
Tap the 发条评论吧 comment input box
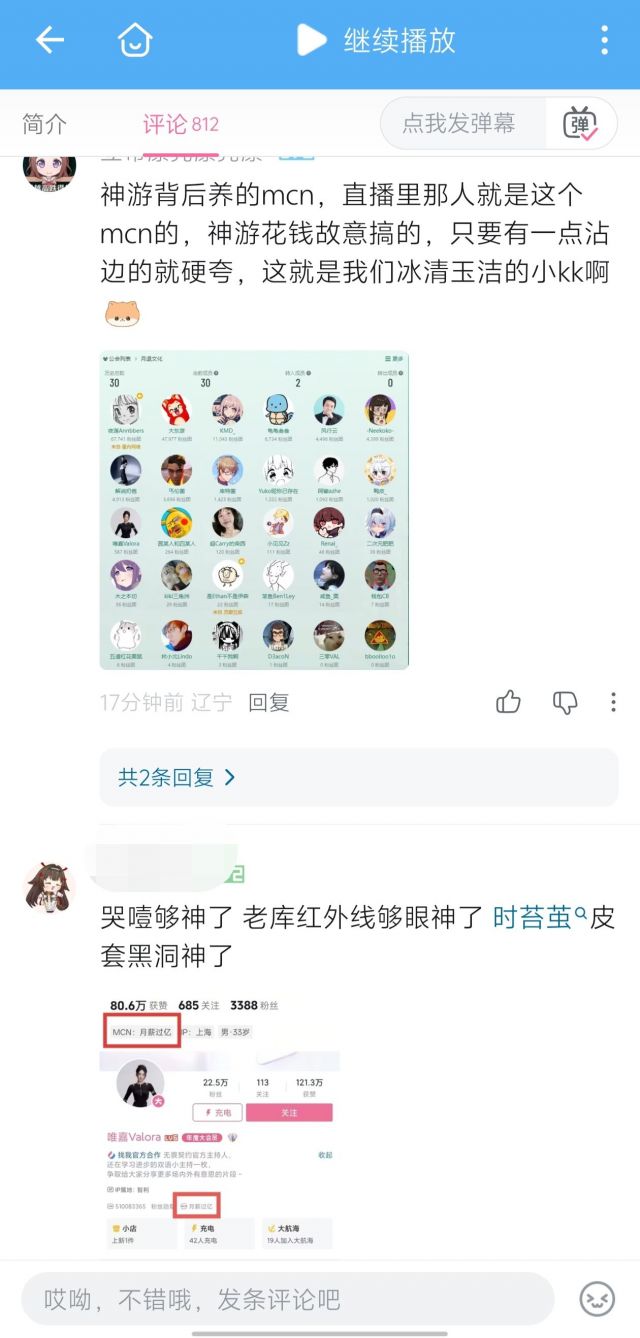pos(288,1299)
